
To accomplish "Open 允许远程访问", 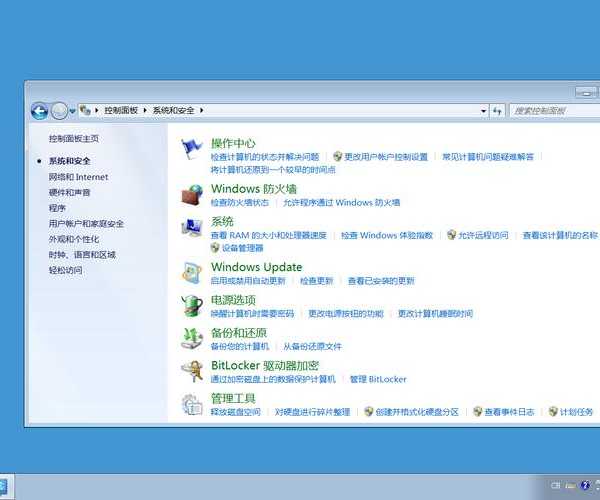I will pyautogui.click(x=483, y=235).
